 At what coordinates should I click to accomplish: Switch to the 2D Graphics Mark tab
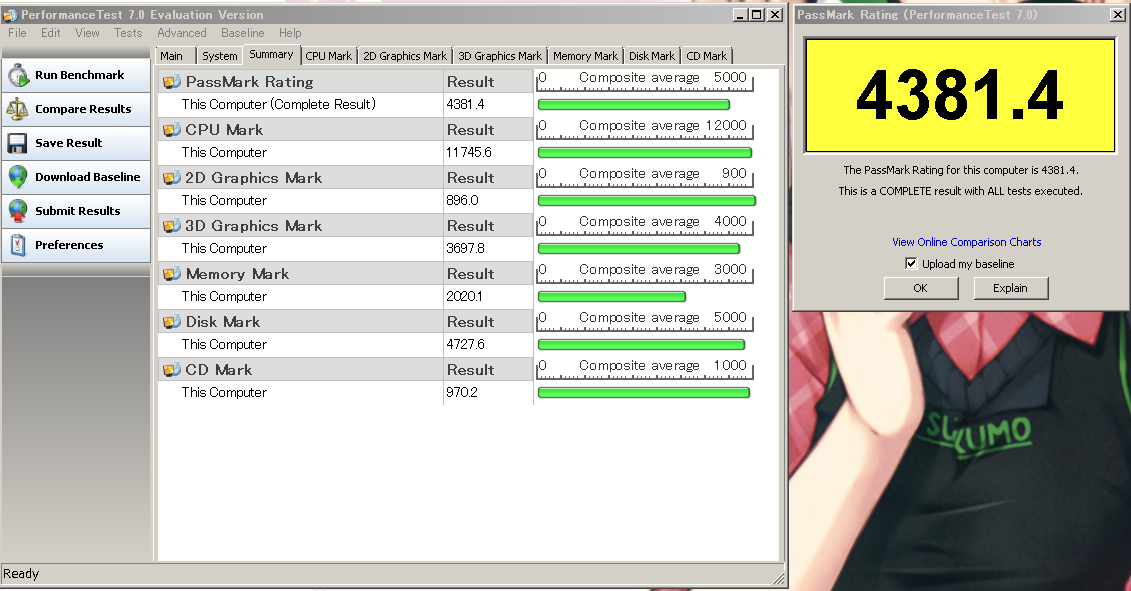(x=405, y=56)
